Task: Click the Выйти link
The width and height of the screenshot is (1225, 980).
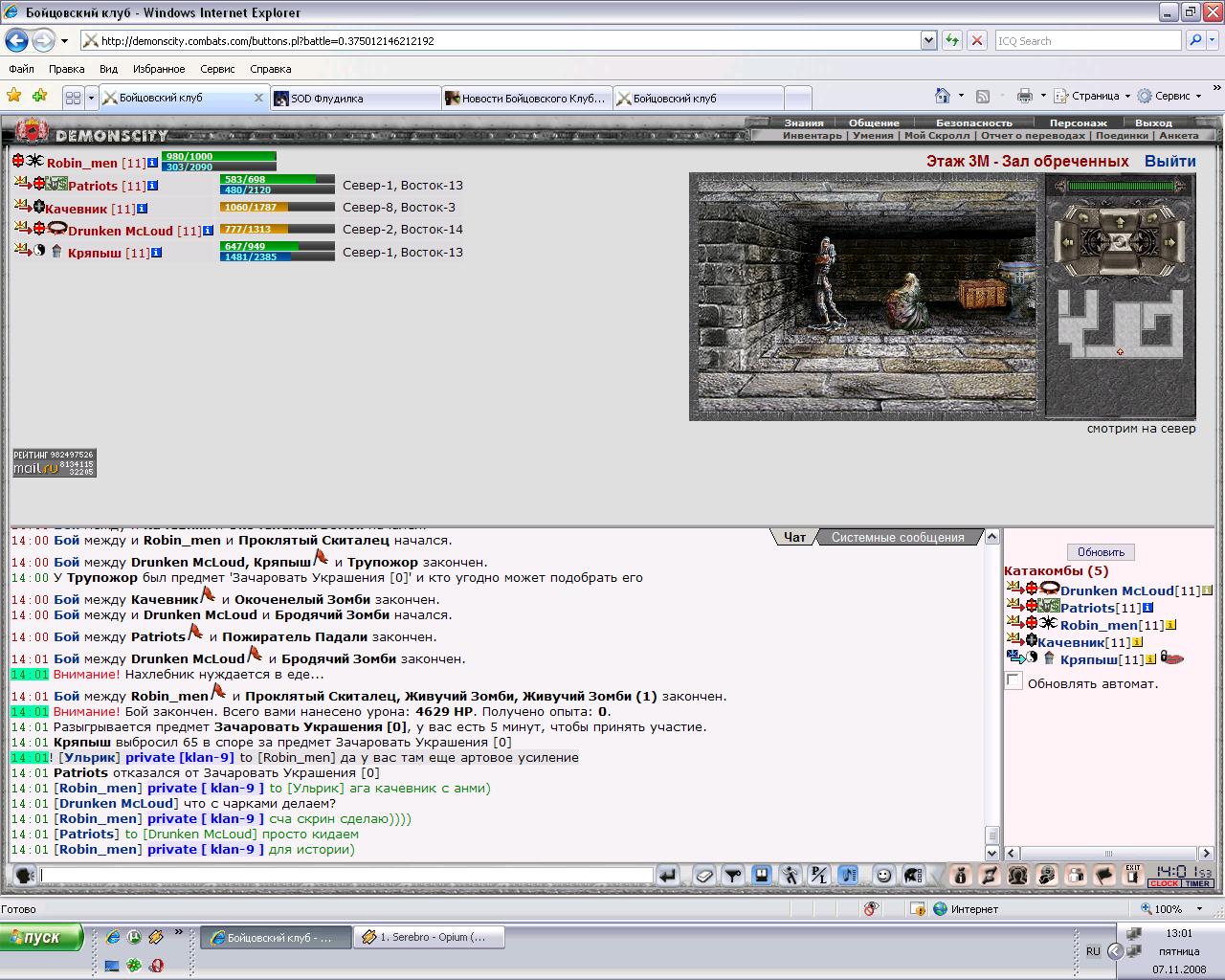Action: point(1169,161)
